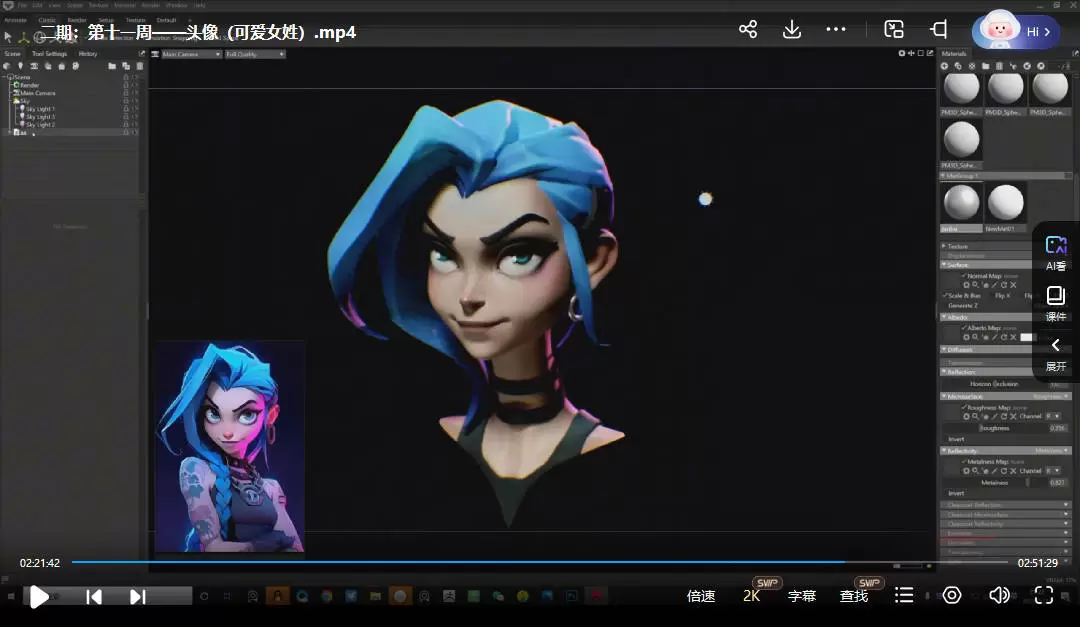
Task: Expand the Texture section
Action: 944,246
